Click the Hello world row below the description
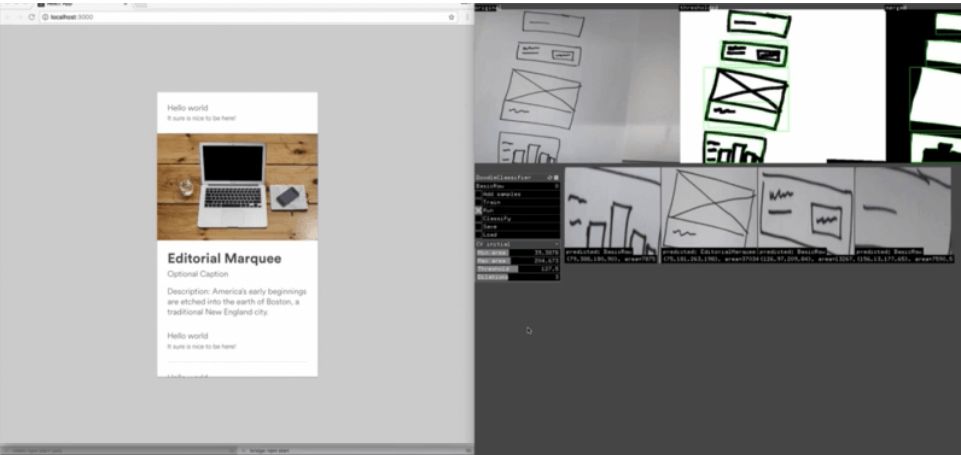This screenshot has width=961, height=455. [237, 341]
